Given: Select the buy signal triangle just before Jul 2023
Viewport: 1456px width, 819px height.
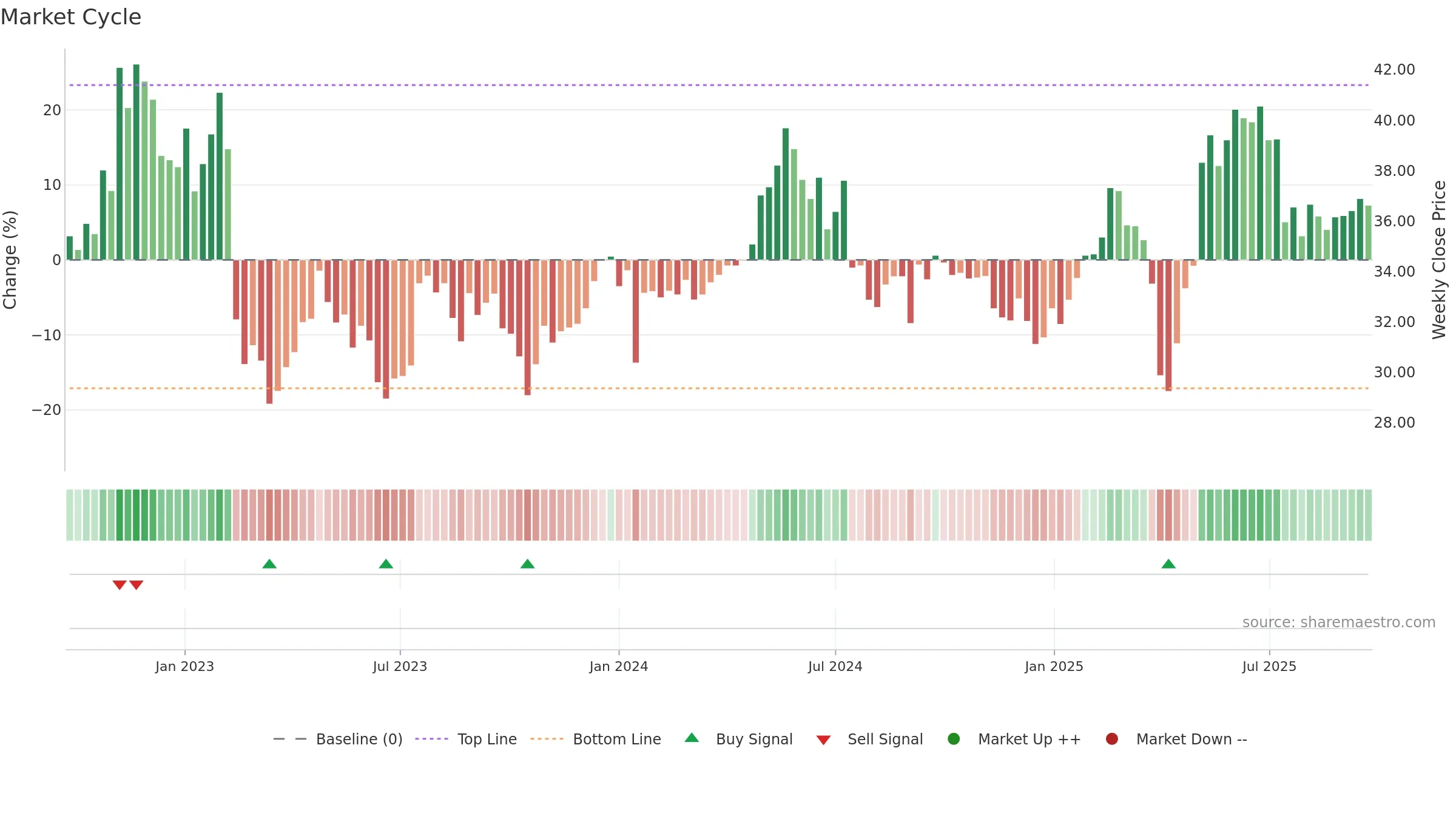Looking at the screenshot, I should pos(386,564).
